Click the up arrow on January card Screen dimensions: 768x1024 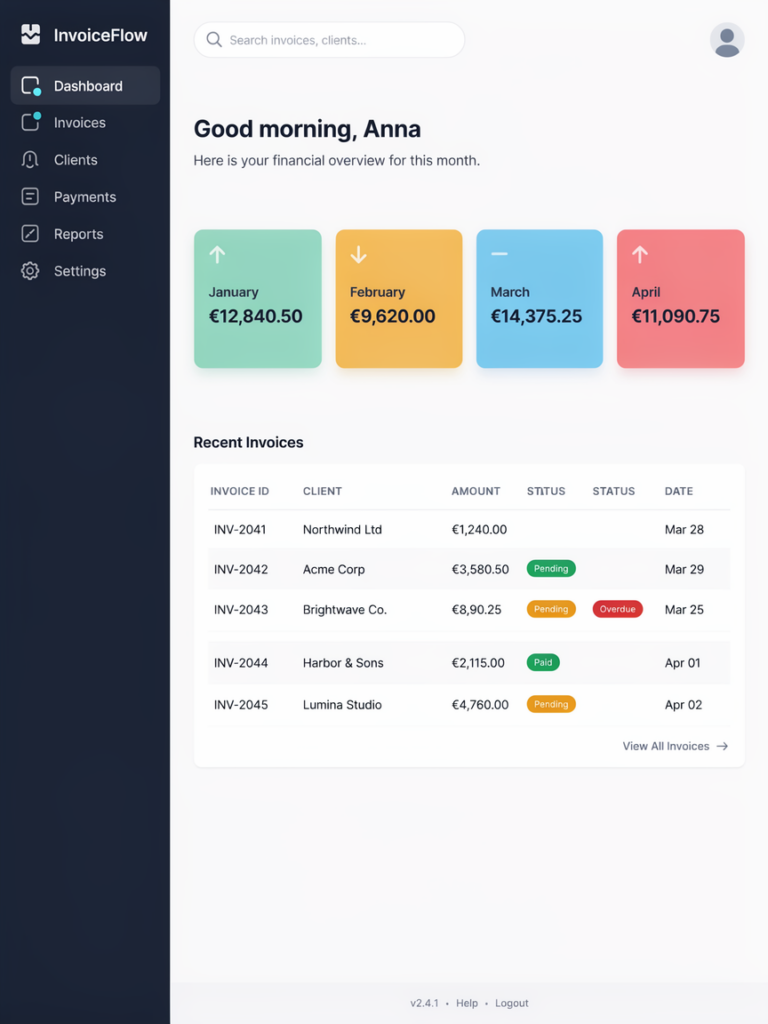[217, 254]
